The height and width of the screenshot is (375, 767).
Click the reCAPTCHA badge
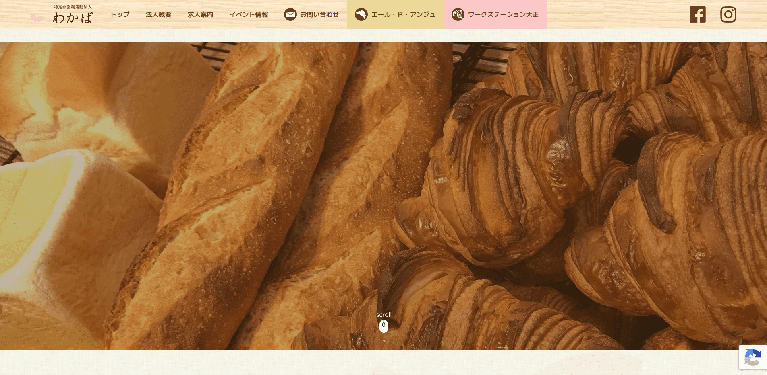[753, 357]
